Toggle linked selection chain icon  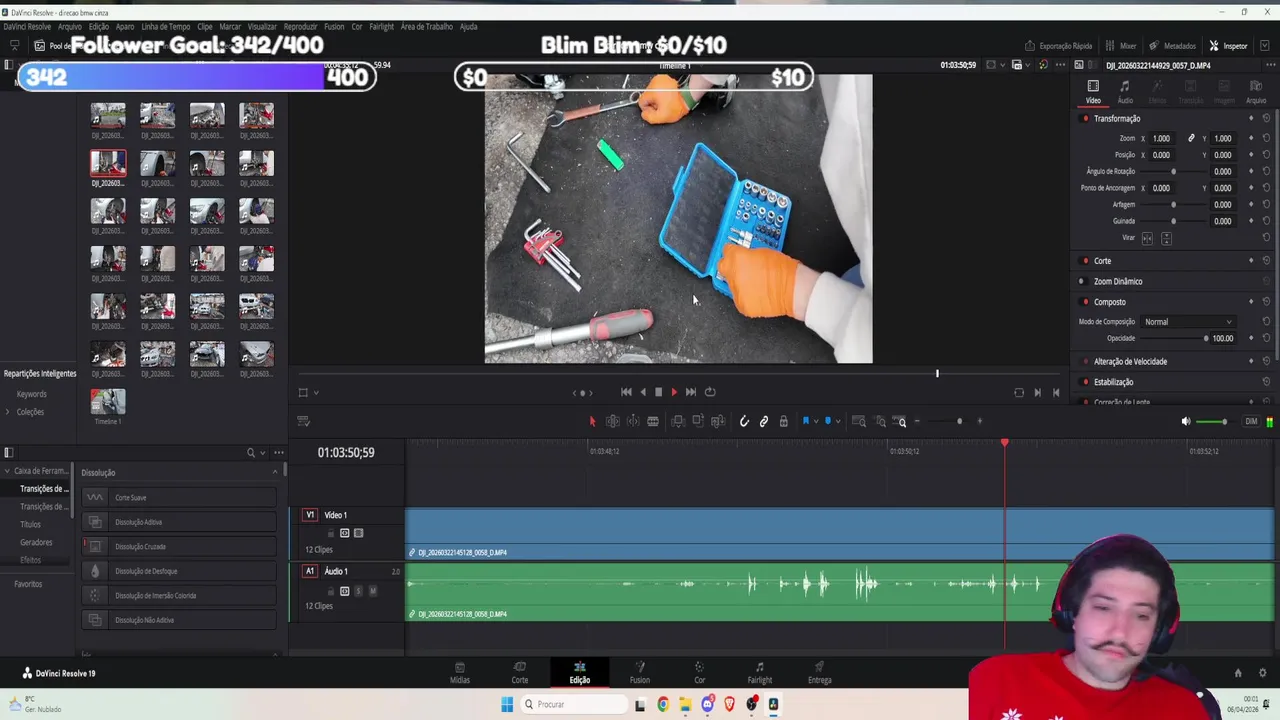[x=764, y=422]
